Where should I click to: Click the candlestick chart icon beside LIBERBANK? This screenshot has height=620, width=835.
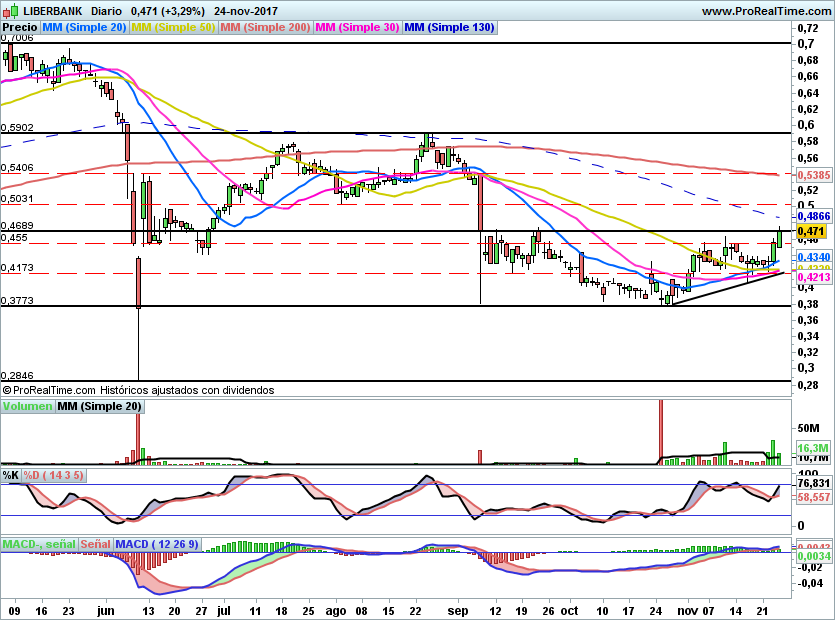(x=11, y=10)
